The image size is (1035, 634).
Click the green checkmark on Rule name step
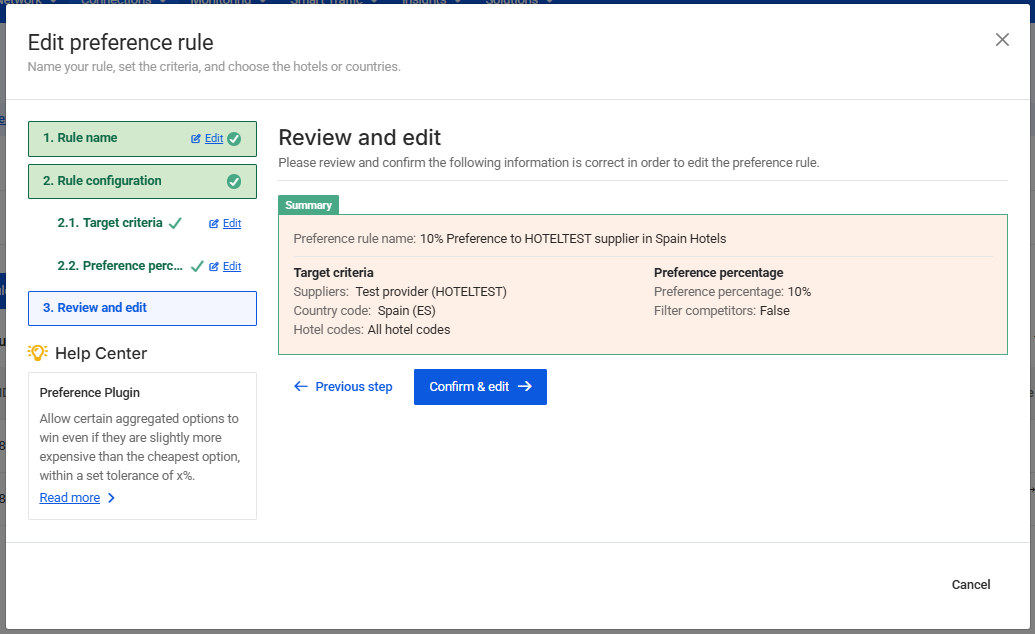click(x=234, y=139)
